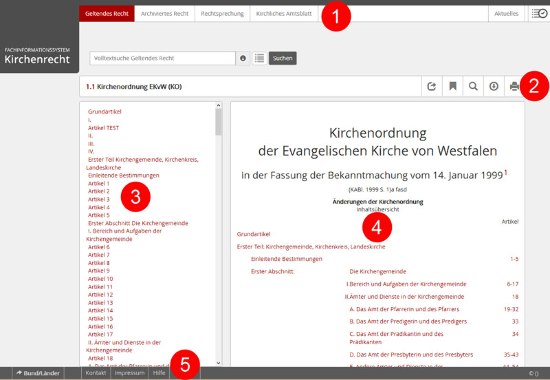The width and height of the screenshot is (550, 380).
Task: Open the magnifier search-in-document icon
Action: tap(473, 86)
